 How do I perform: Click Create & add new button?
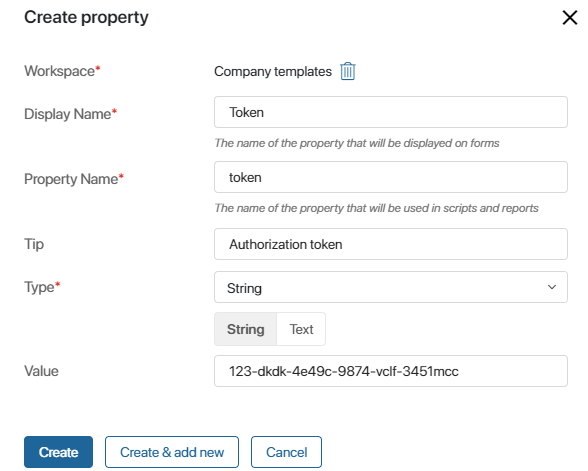(172, 452)
